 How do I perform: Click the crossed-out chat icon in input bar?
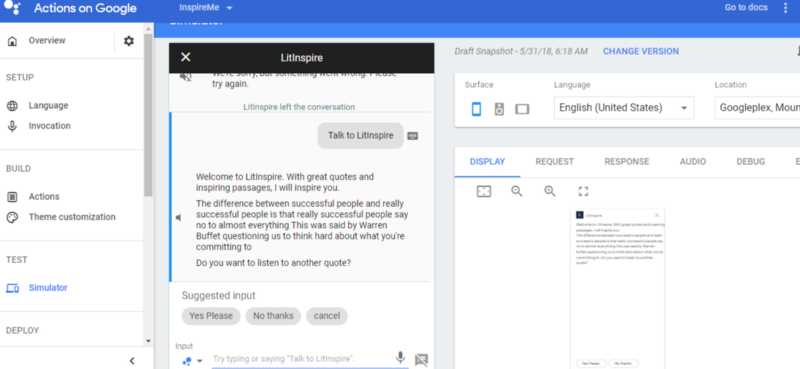(x=421, y=360)
